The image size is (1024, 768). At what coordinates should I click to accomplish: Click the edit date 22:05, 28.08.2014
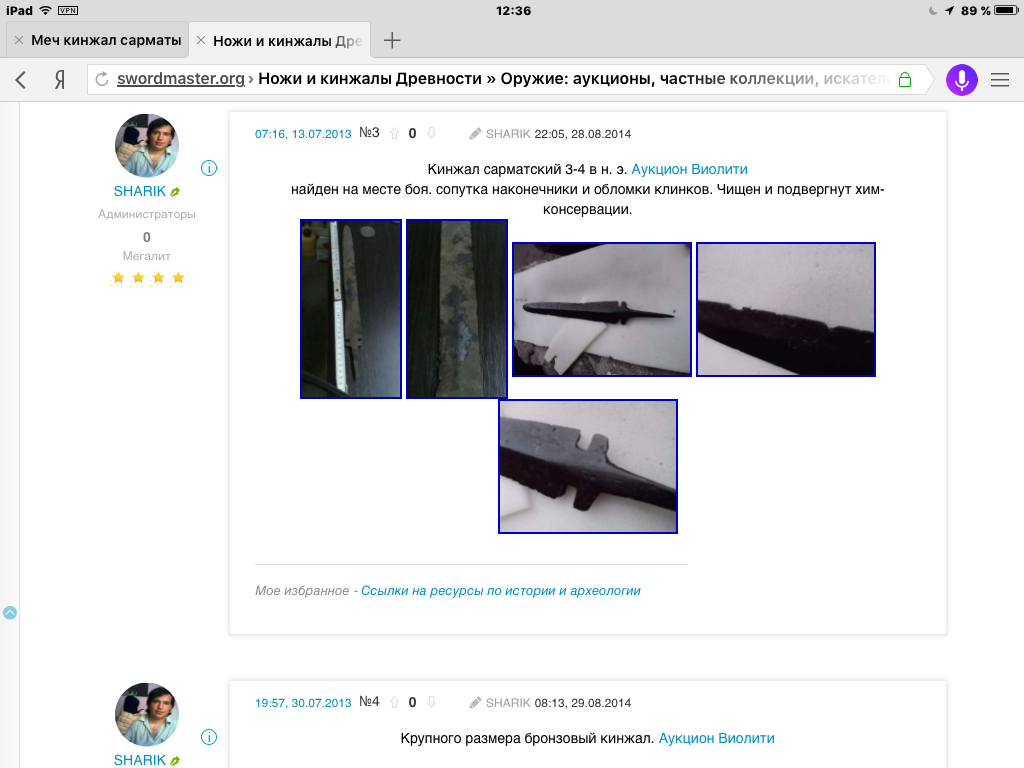coord(583,134)
